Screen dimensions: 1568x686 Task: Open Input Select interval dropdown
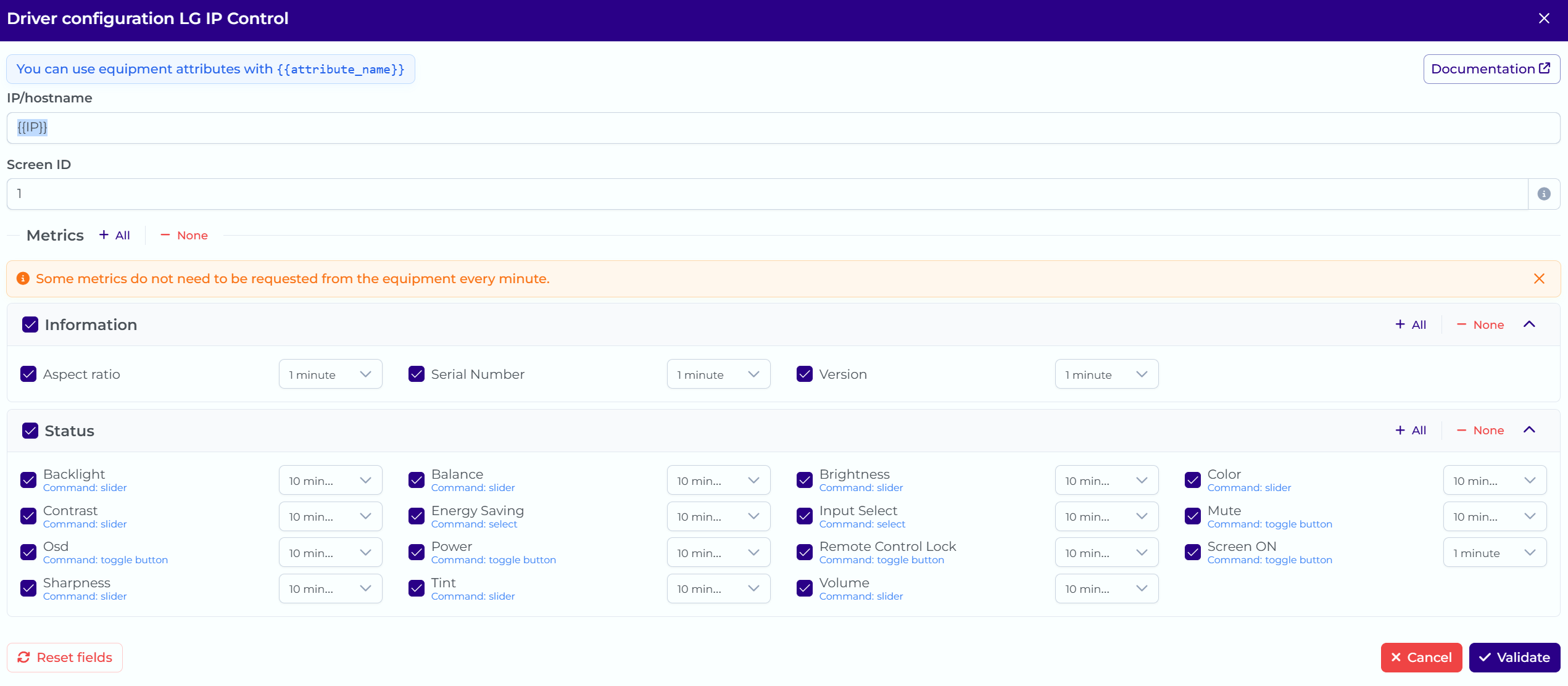[x=1106, y=516]
